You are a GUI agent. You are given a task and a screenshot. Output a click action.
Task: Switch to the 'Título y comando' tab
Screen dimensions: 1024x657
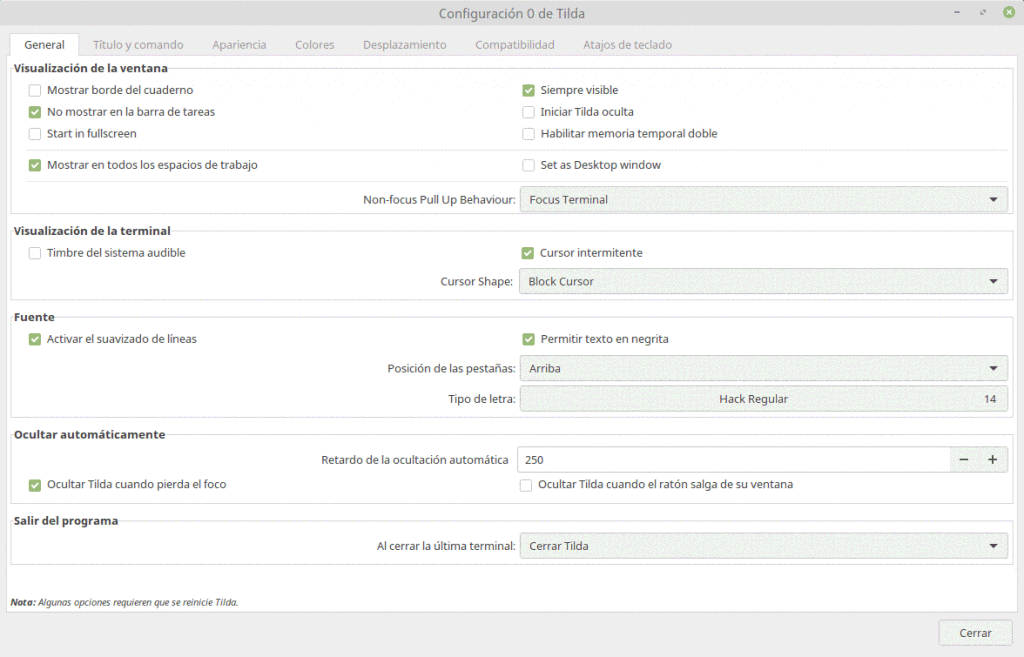click(138, 44)
